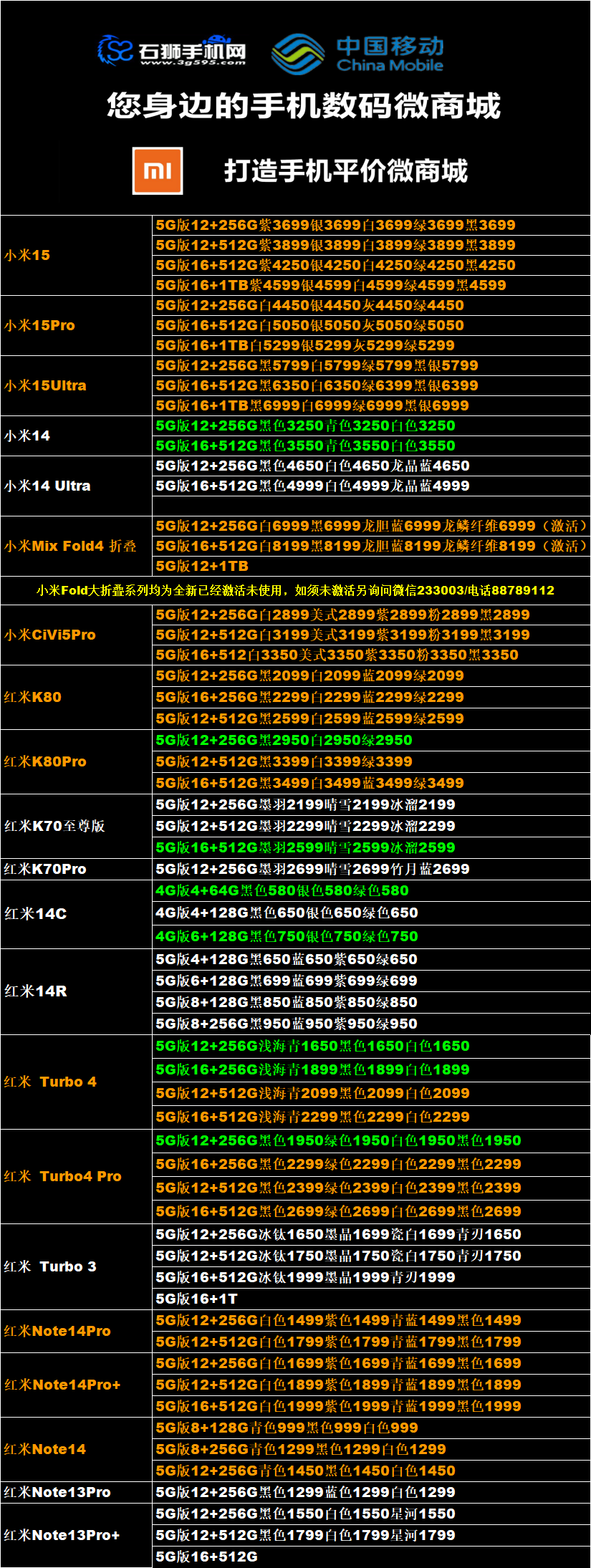Click the 红米 Turbo4 Pro model cell

pyautogui.click(x=77, y=1176)
